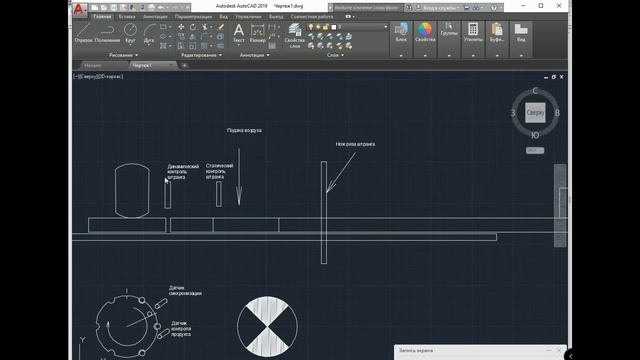Toggle the layer on/off lightbulb icon
Screen dimensions: 640x360
(x=311, y=27)
